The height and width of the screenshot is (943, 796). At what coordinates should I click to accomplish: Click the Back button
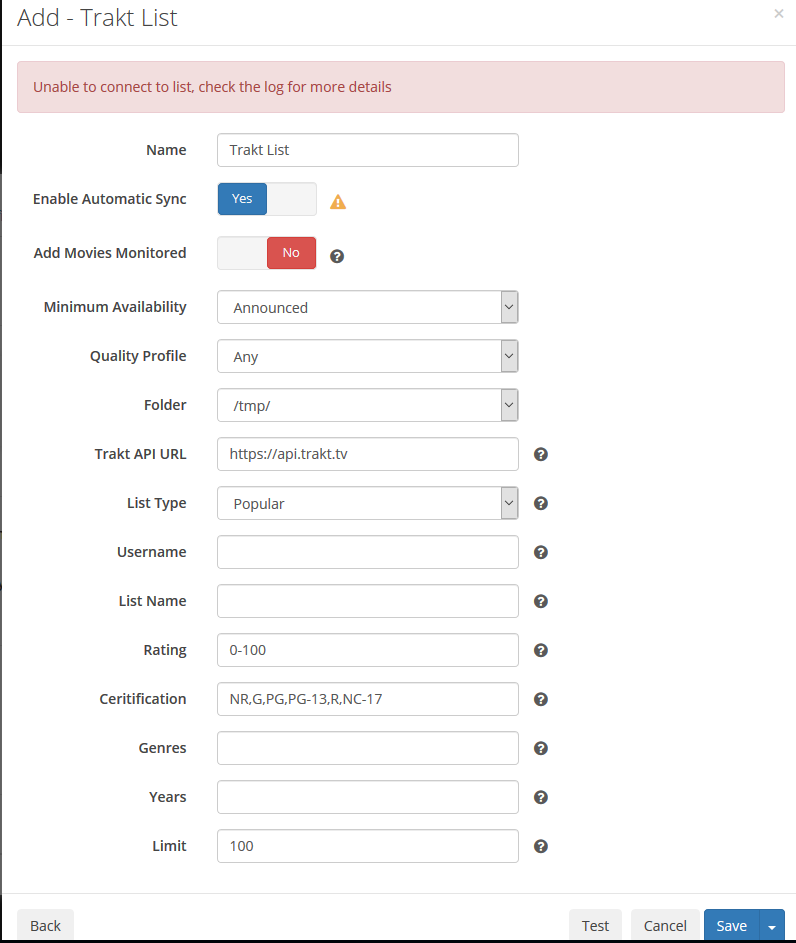[x=46, y=926]
